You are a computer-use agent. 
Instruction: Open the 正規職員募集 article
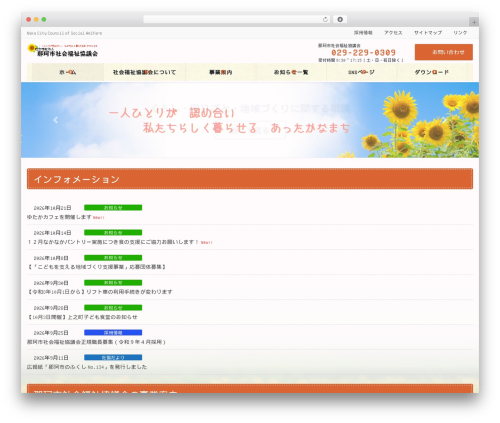[96, 342]
